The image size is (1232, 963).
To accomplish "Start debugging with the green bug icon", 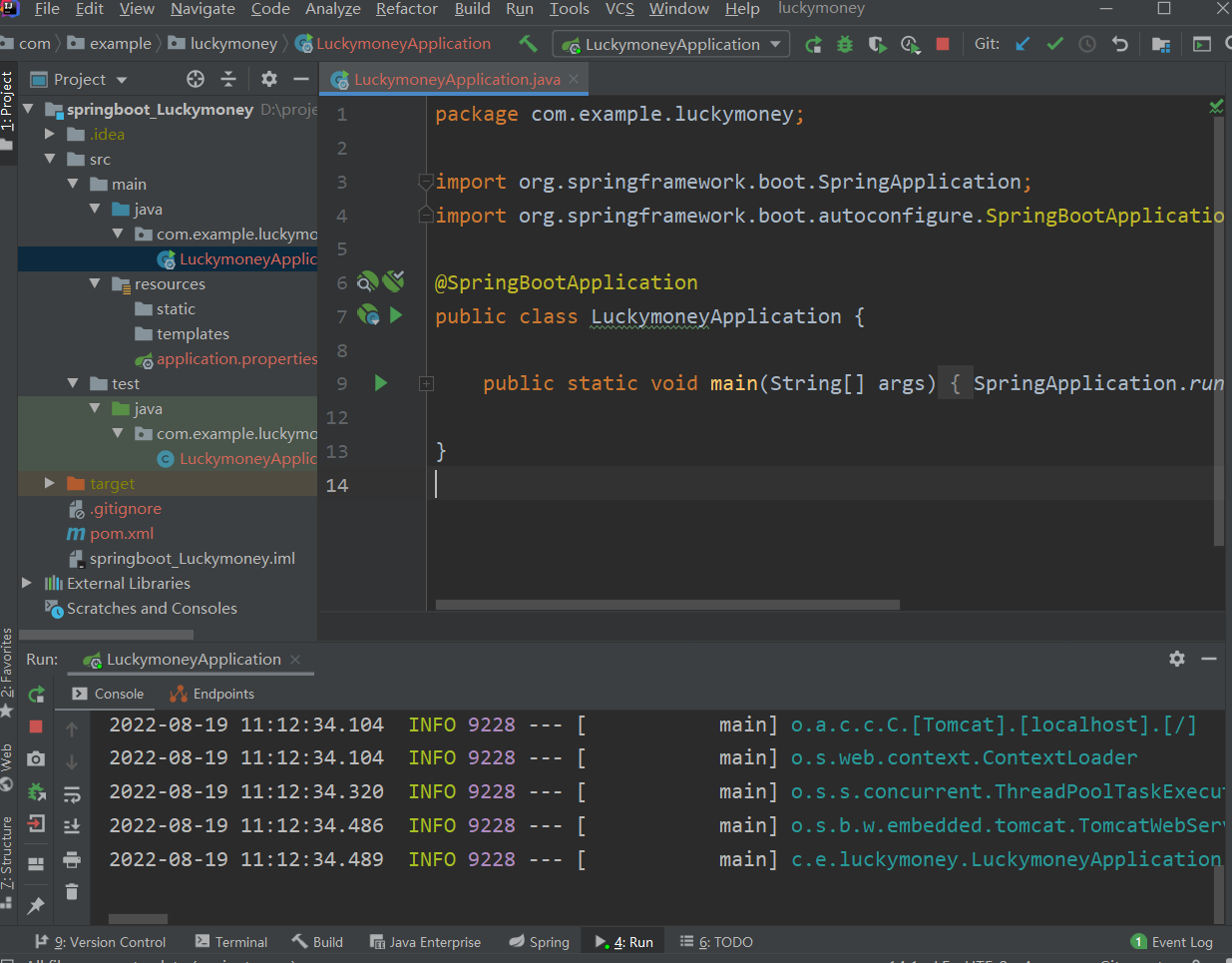I will click(845, 44).
